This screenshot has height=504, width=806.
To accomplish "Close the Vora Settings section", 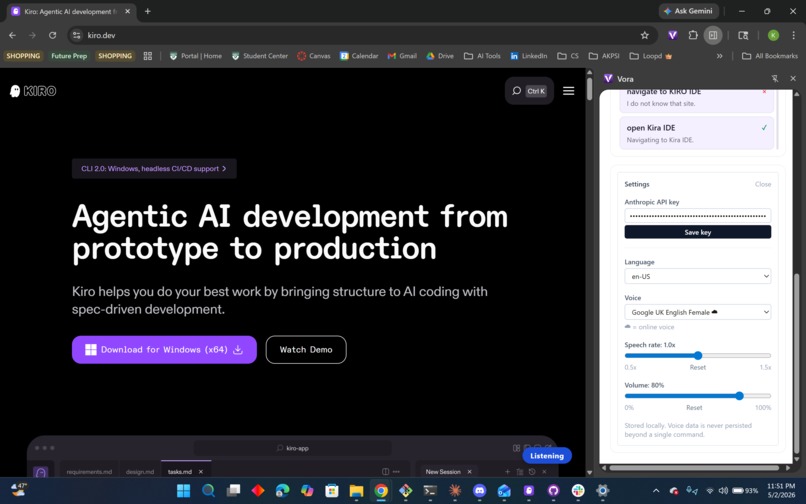I will (763, 184).
